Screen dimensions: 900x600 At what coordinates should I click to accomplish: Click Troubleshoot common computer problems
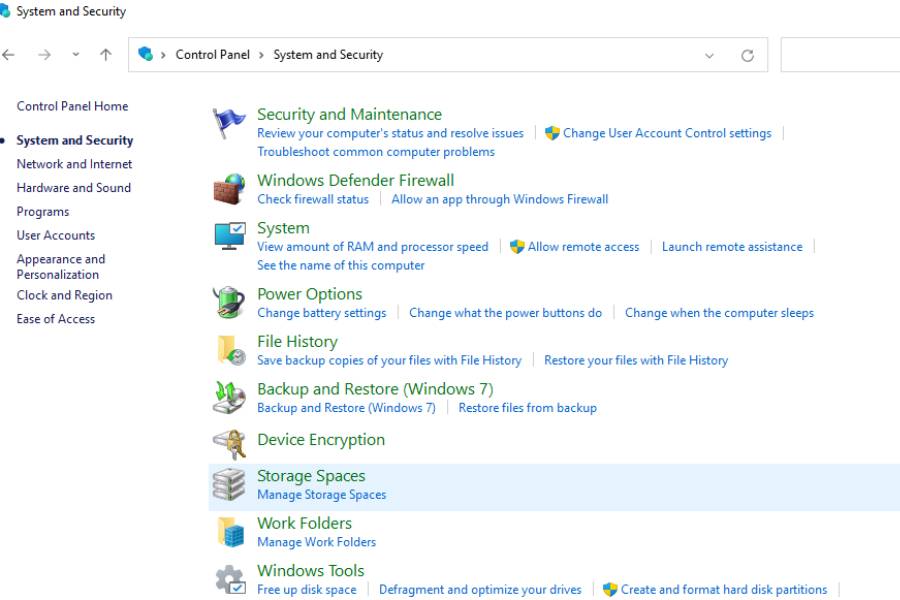point(376,152)
